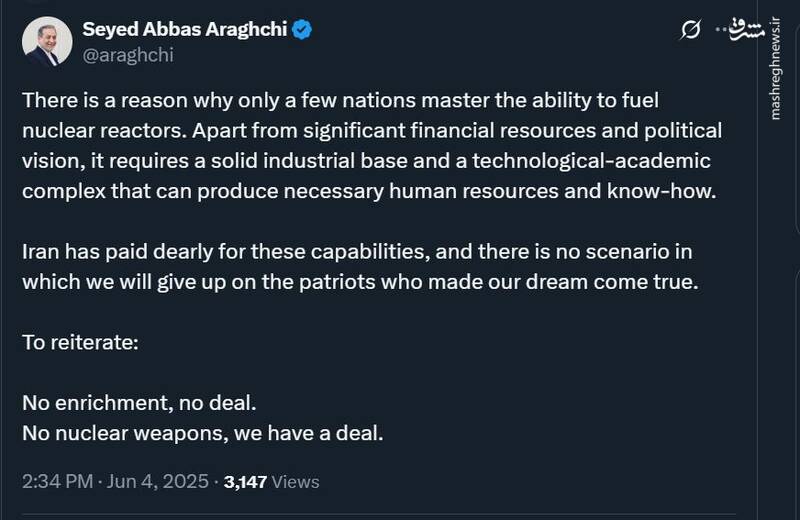Click the 3,147 view count number
This screenshot has height=520, width=800.
[x=245, y=481]
